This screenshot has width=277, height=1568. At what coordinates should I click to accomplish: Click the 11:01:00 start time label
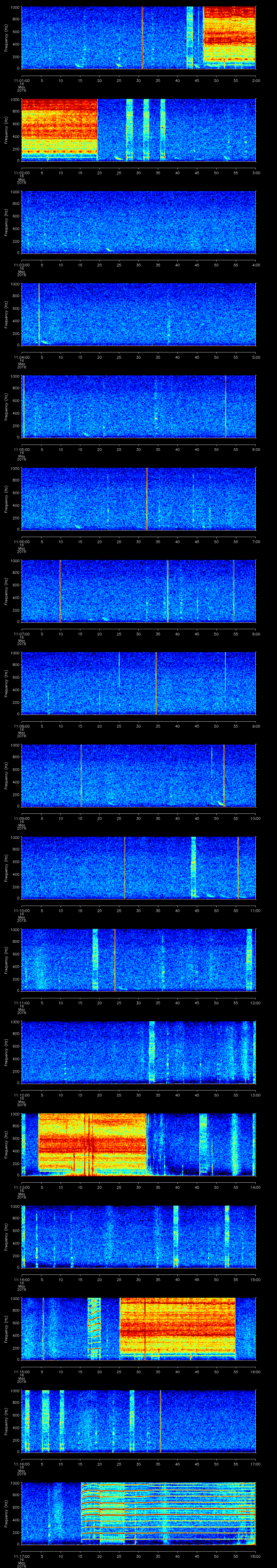(22, 80)
